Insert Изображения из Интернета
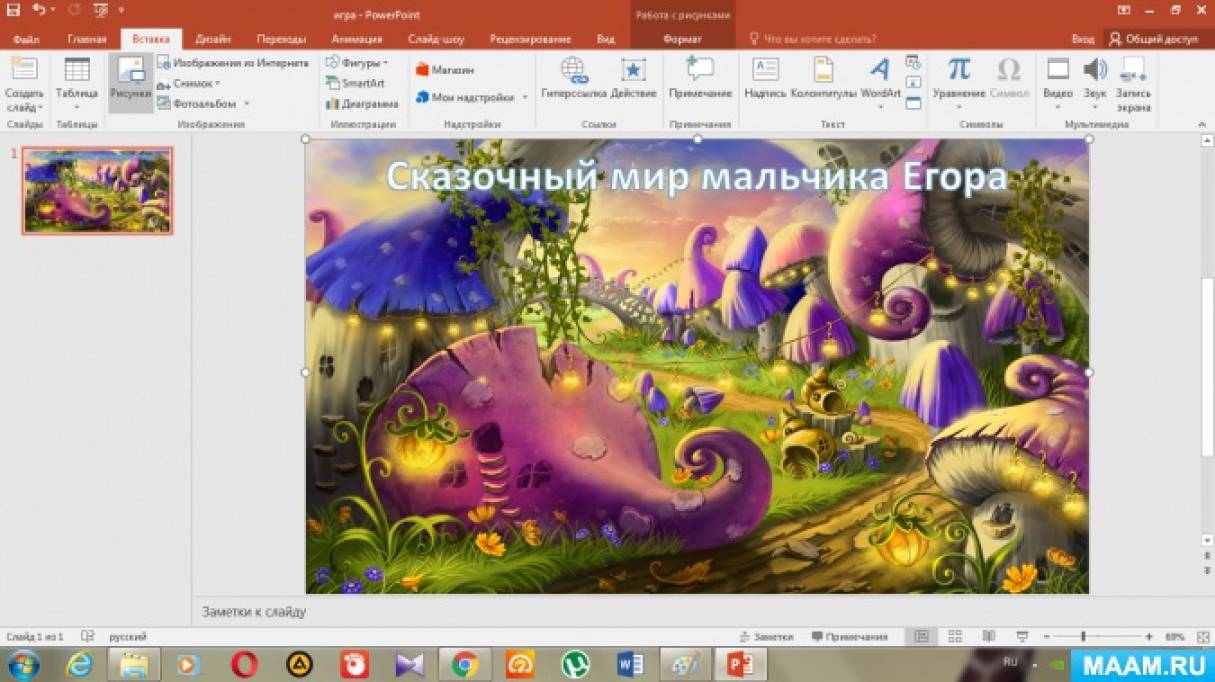The image size is (1215, 682). (233, 62)
